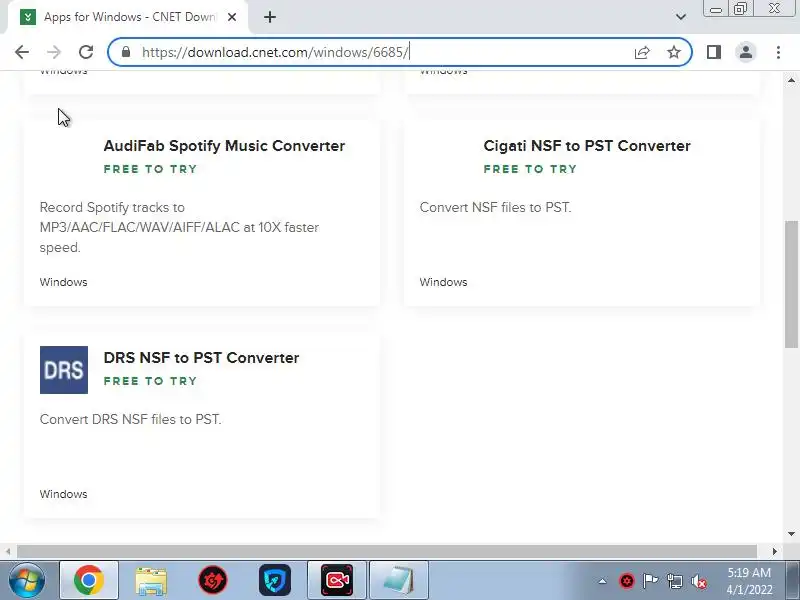Open the screen recorder taskbar app
The width and height of the screenshot is (800, 600).
[337, 581]
